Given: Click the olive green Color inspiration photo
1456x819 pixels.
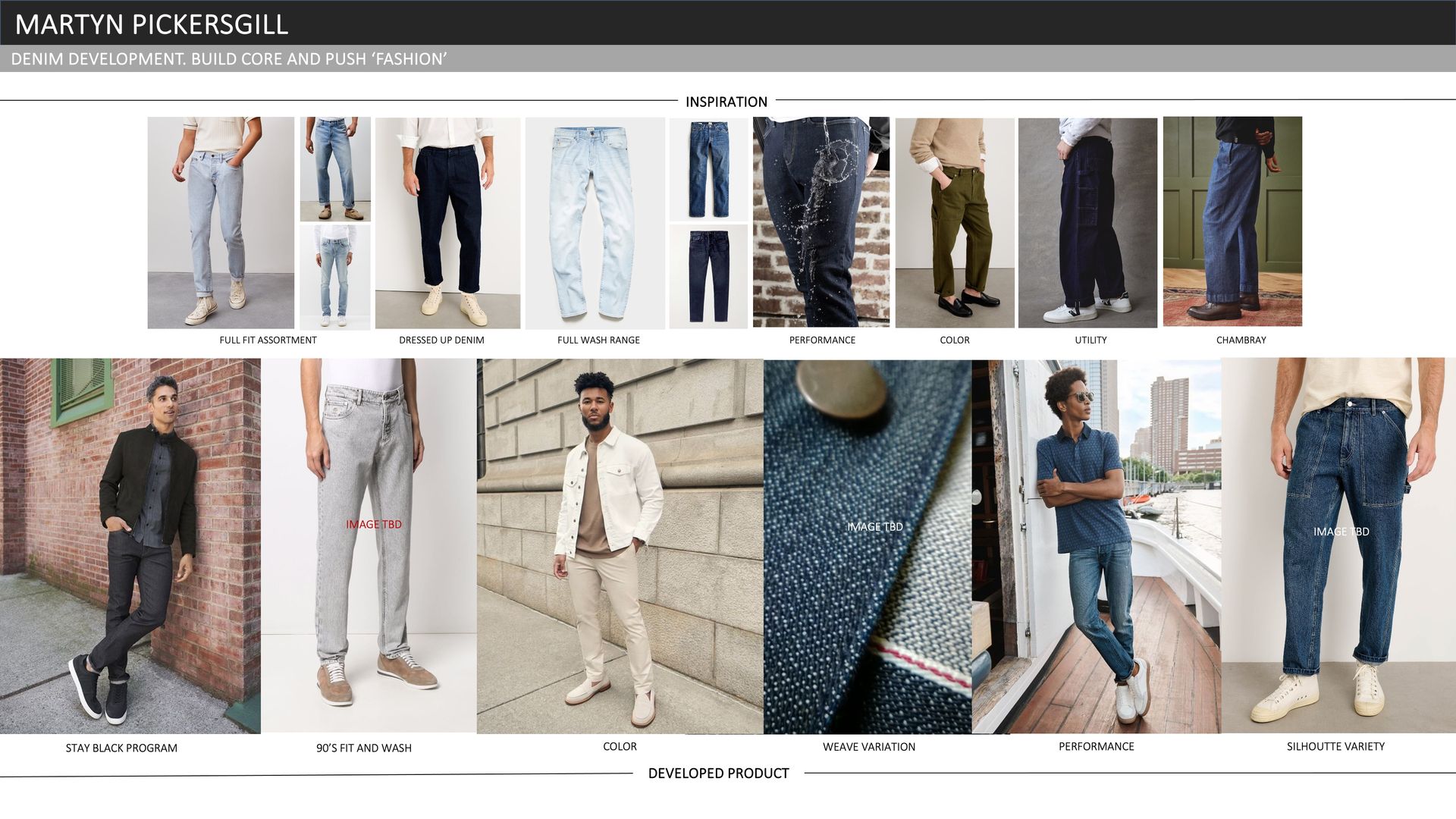Looking at the screenshot, I should click(x=954, y=222).
